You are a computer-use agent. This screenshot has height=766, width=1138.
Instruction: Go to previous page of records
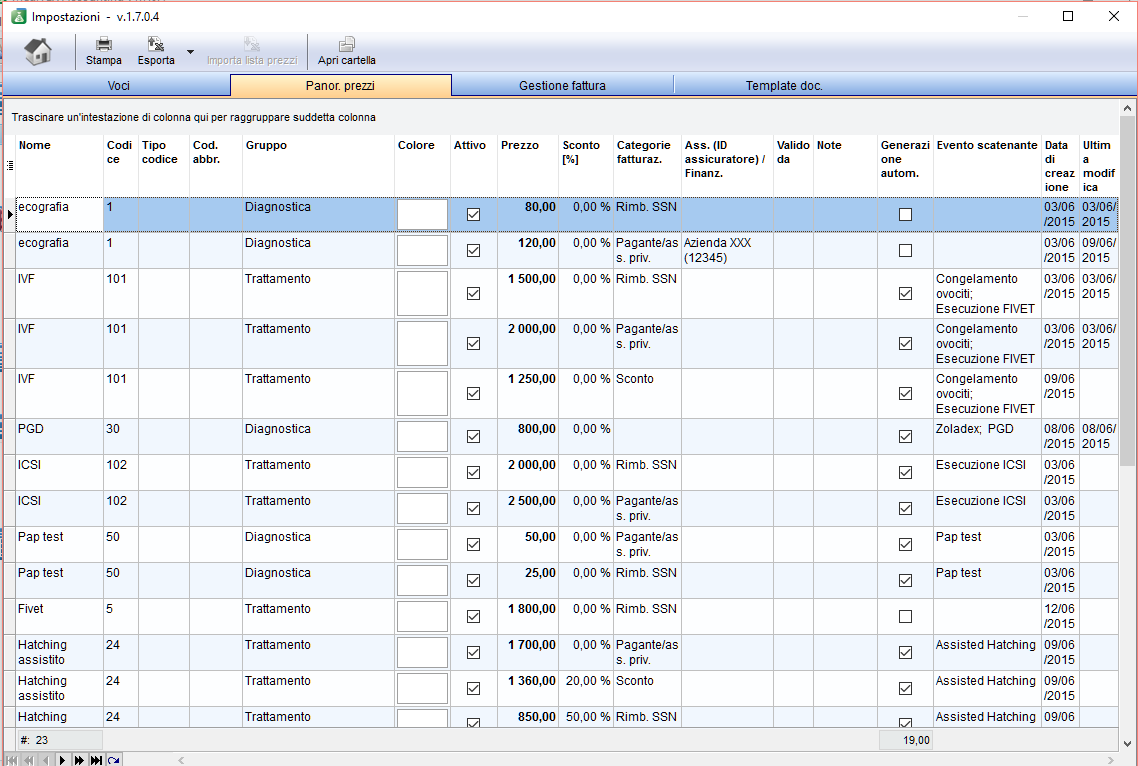click(x=29, y=760)
